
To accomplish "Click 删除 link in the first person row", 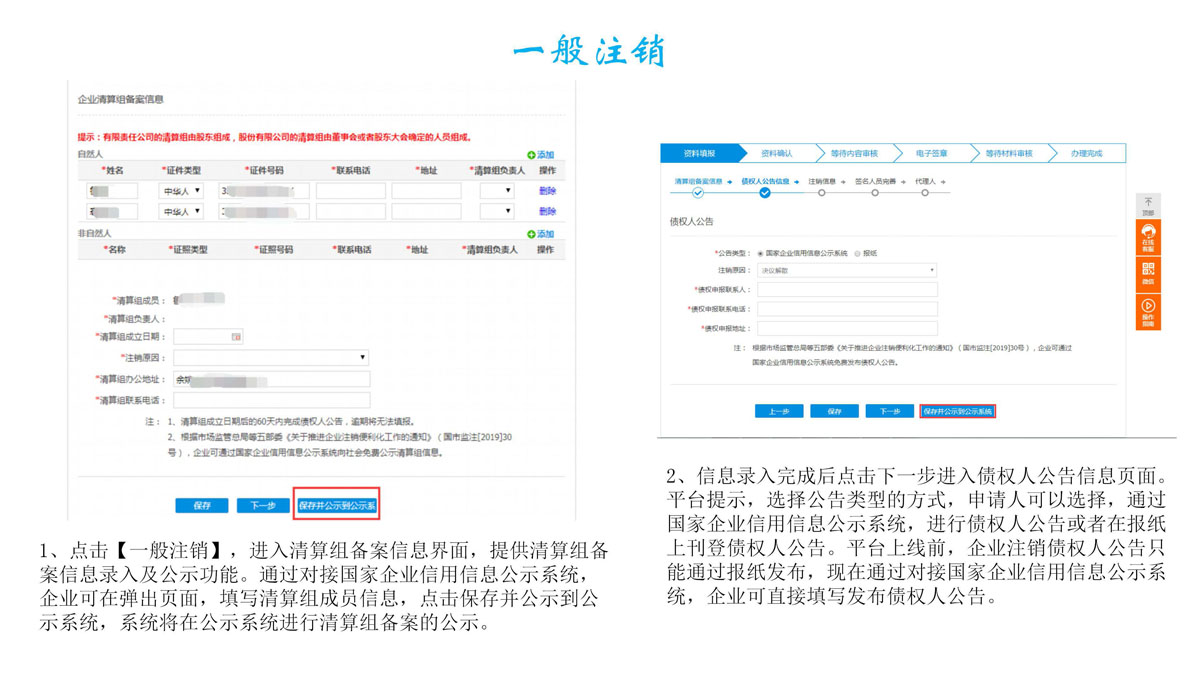I will (547, 190).
